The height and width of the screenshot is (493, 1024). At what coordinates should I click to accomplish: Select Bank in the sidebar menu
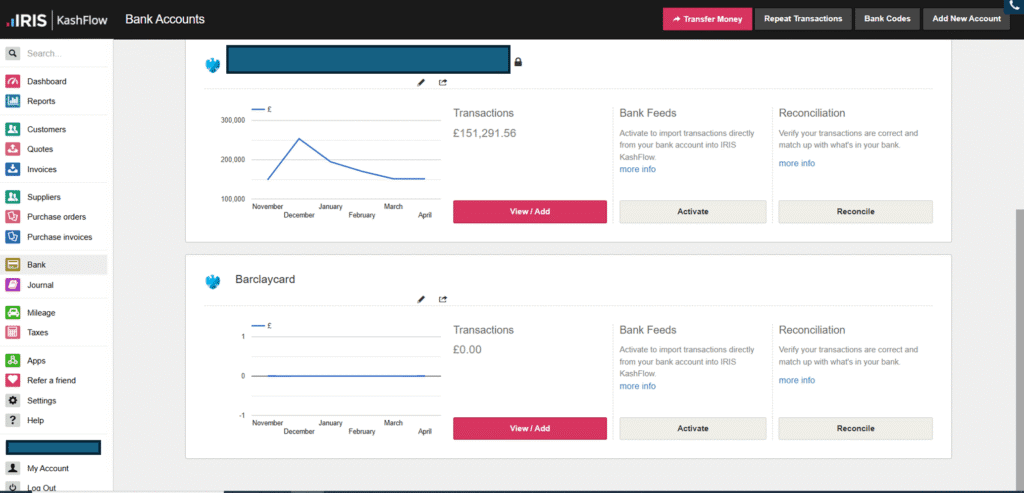coord(36,265)
